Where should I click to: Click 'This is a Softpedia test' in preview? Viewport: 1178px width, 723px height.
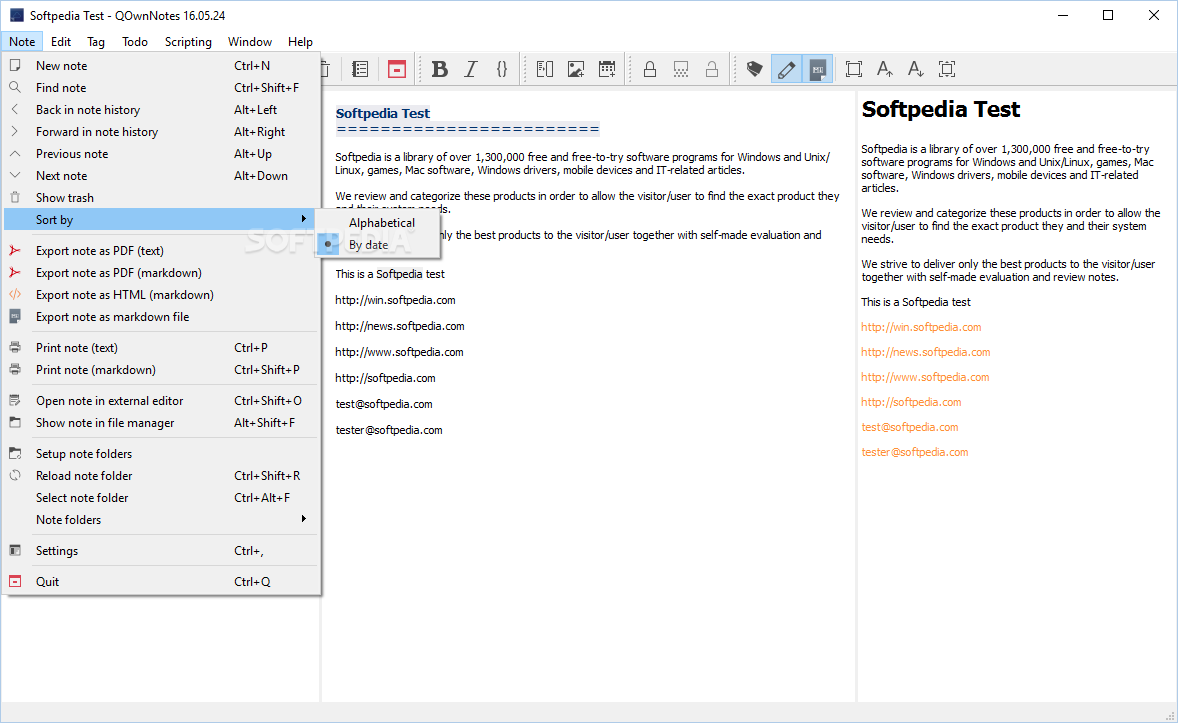pos(916,302)
